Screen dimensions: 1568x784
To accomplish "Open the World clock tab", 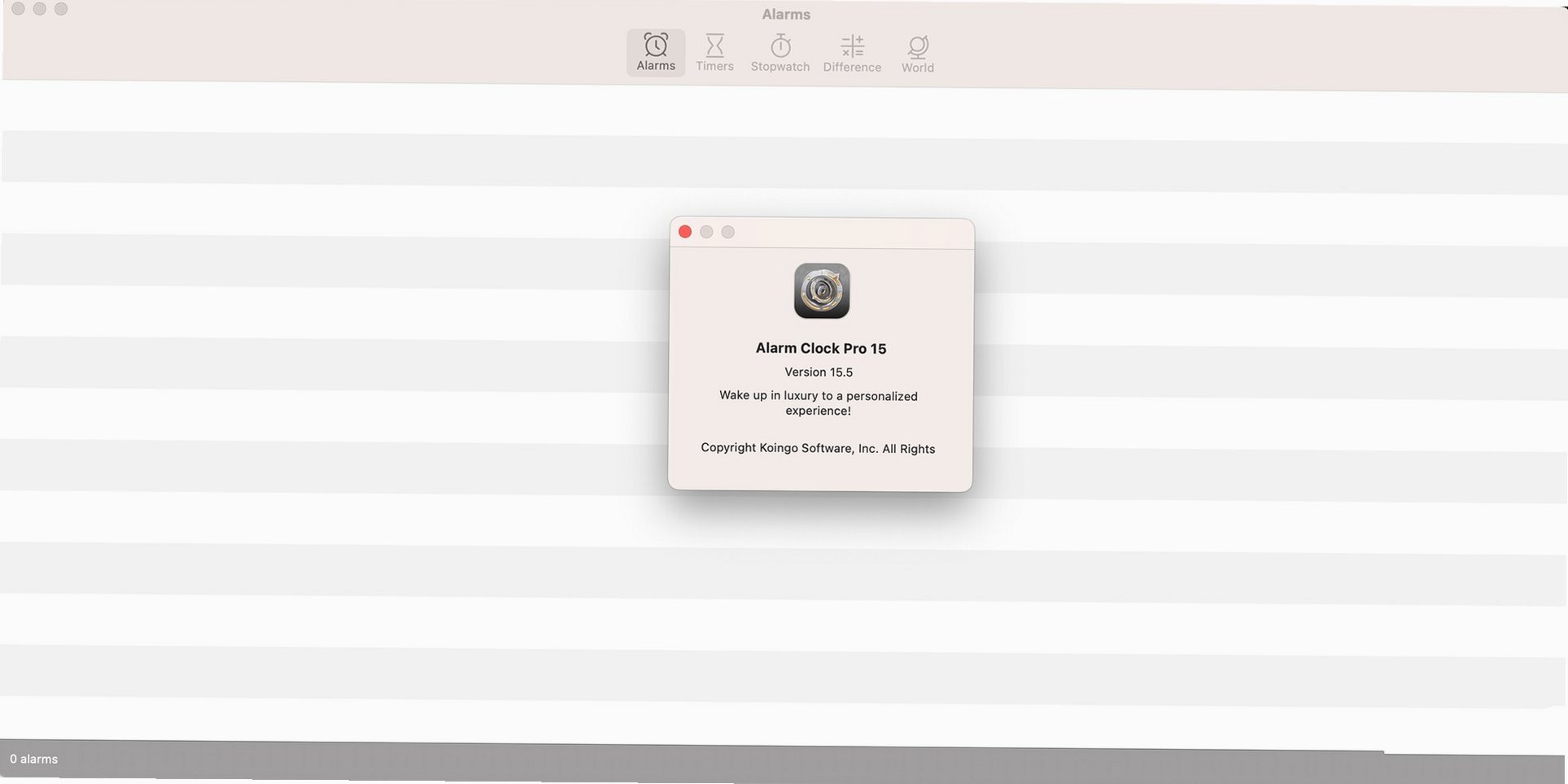I will (917, 54).
